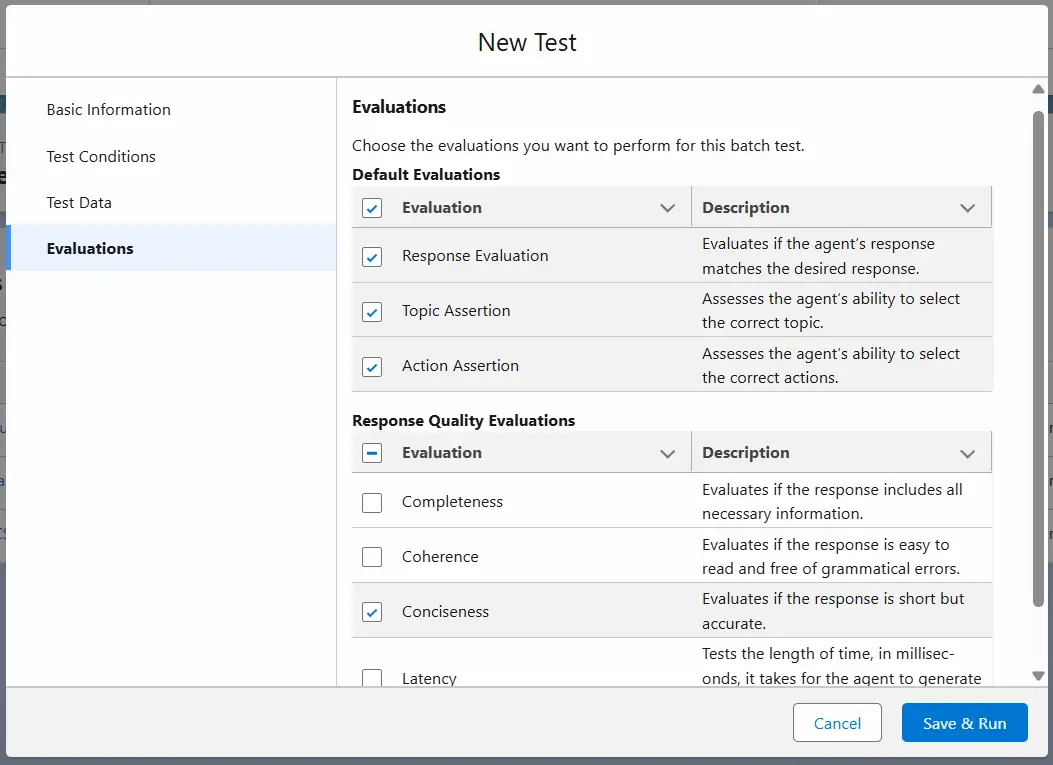The height and width of the screenshot is (765, 1053).
Task: Click the scrollbar up arrow
Action: point(1038,90)
